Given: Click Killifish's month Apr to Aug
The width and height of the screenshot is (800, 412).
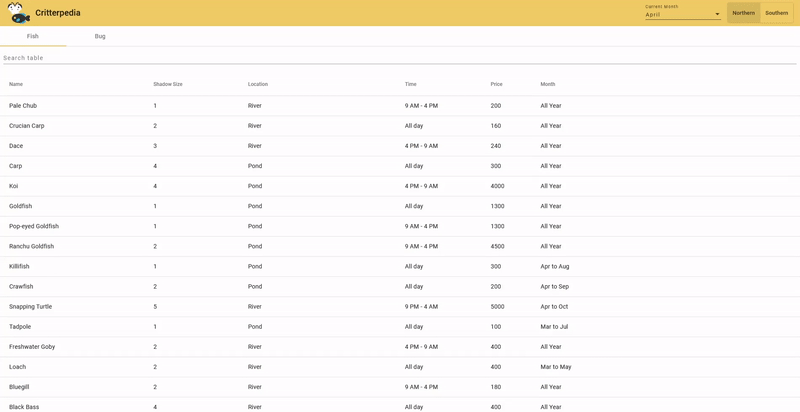Looking at the screenshot, I should click(x=555, y=266).
